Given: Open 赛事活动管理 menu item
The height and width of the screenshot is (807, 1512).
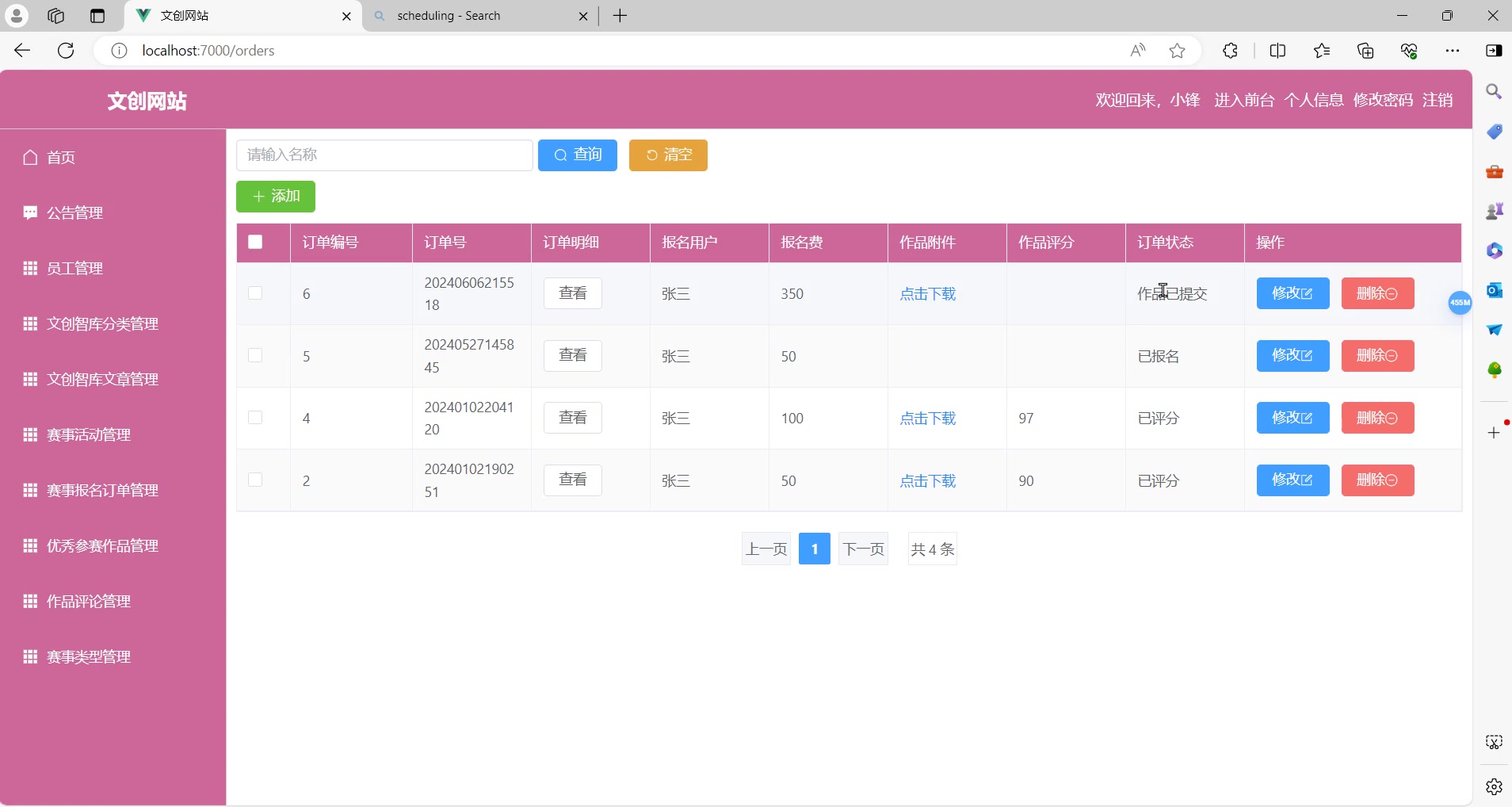Looking at the screenshot, I should (113, 434).
